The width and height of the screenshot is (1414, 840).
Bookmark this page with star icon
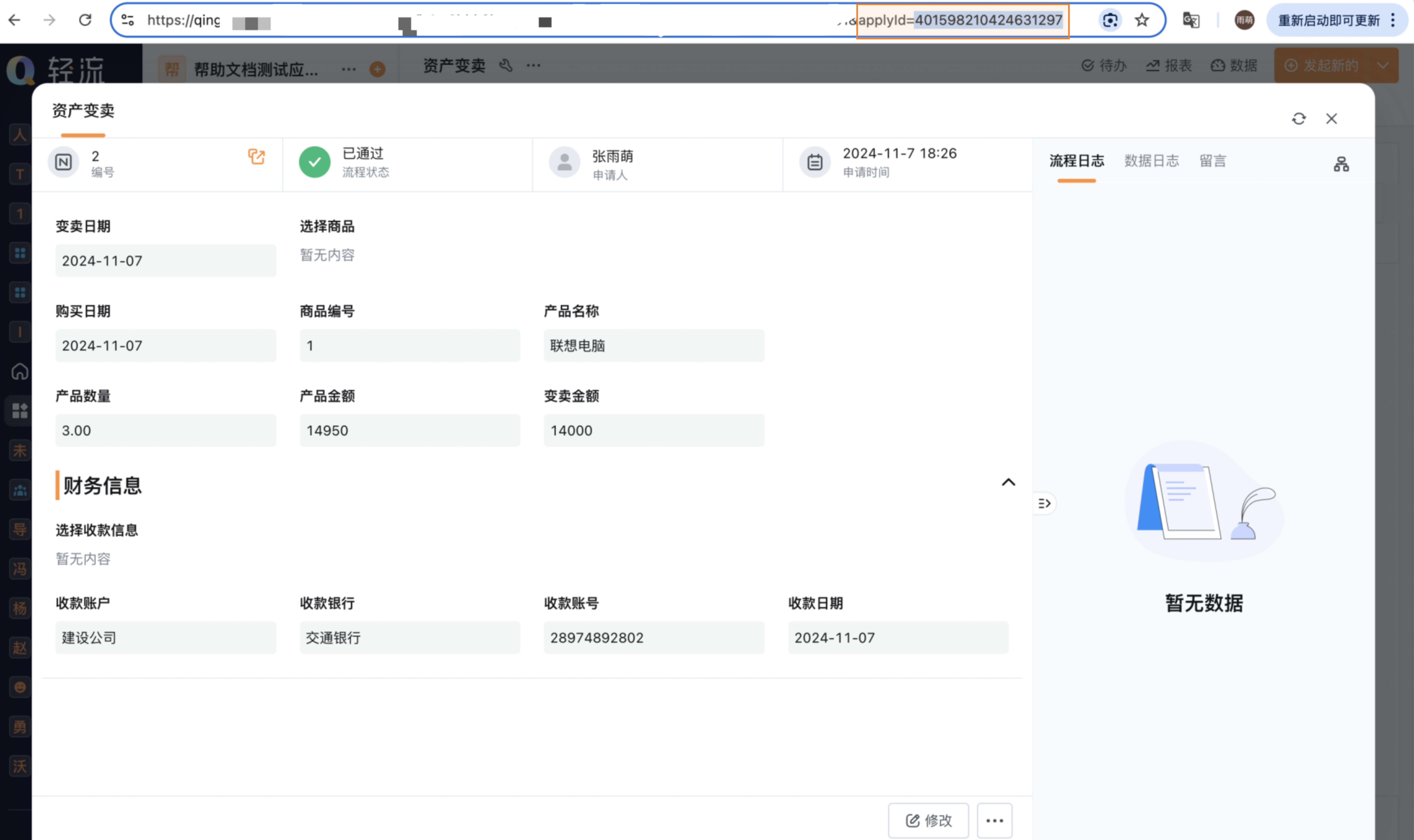click(x=1142, y=20)
